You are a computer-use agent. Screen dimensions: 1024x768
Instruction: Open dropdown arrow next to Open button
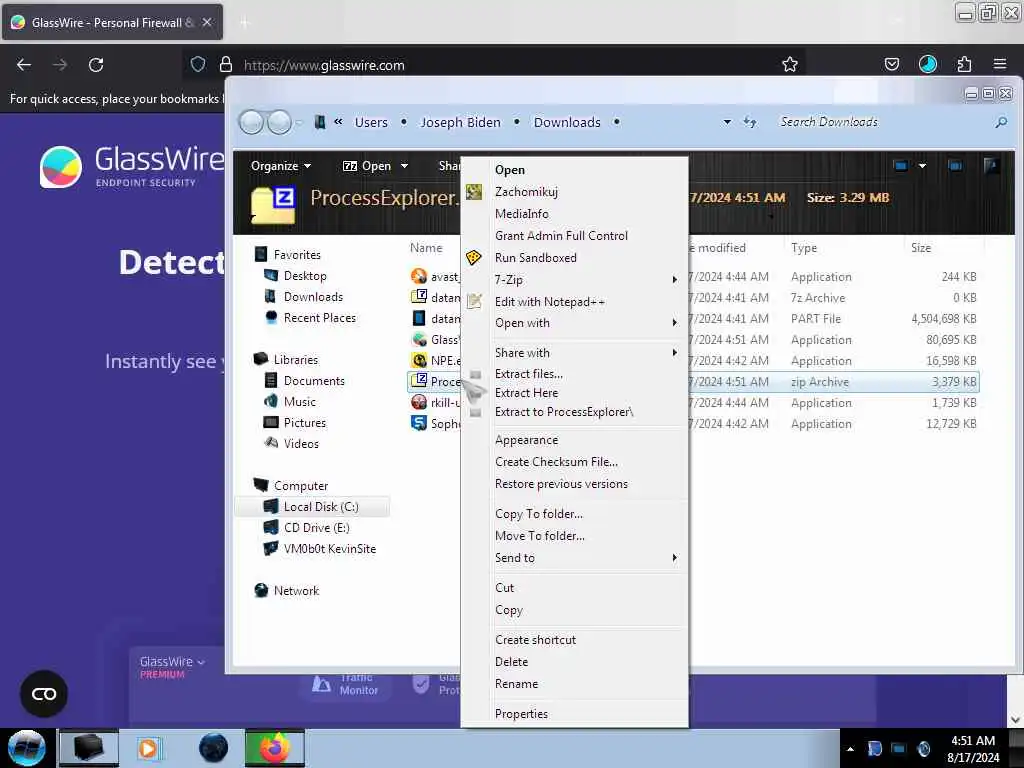pyautogui.click(x=404, y=166)
